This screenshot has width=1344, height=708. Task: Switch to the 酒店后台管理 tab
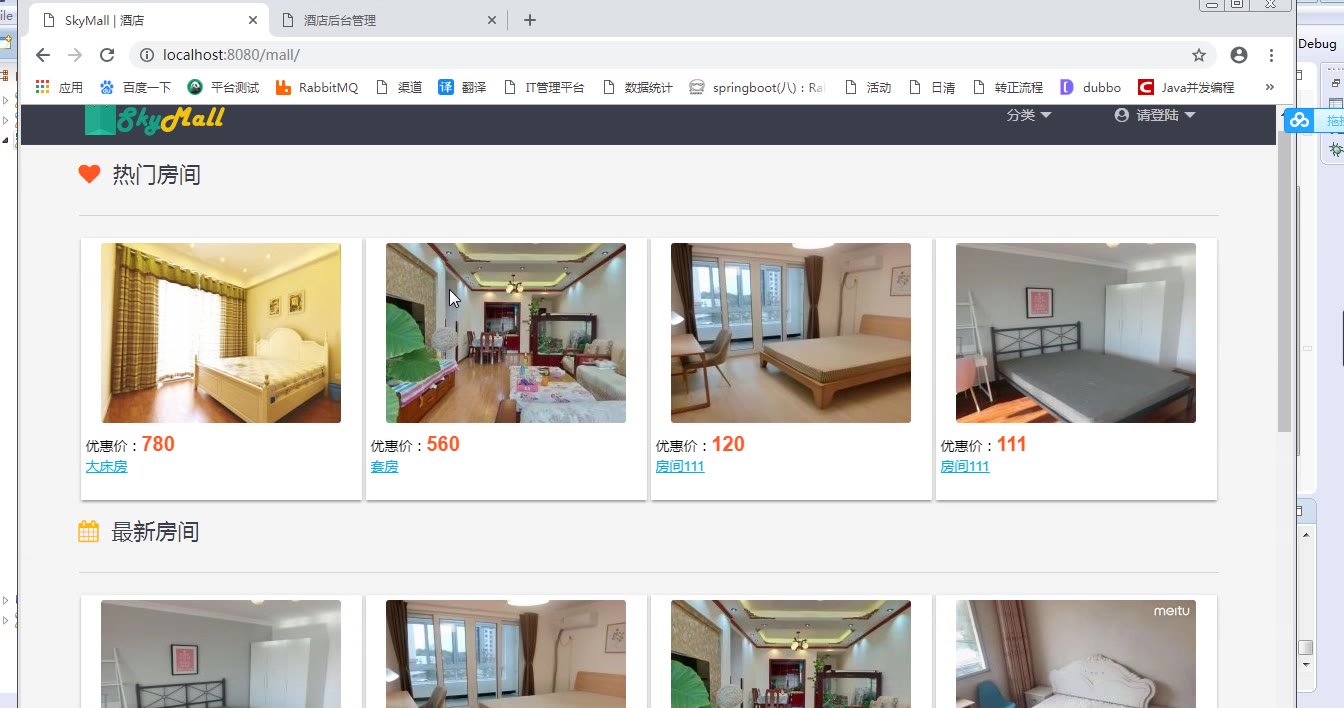coord(390,20)
